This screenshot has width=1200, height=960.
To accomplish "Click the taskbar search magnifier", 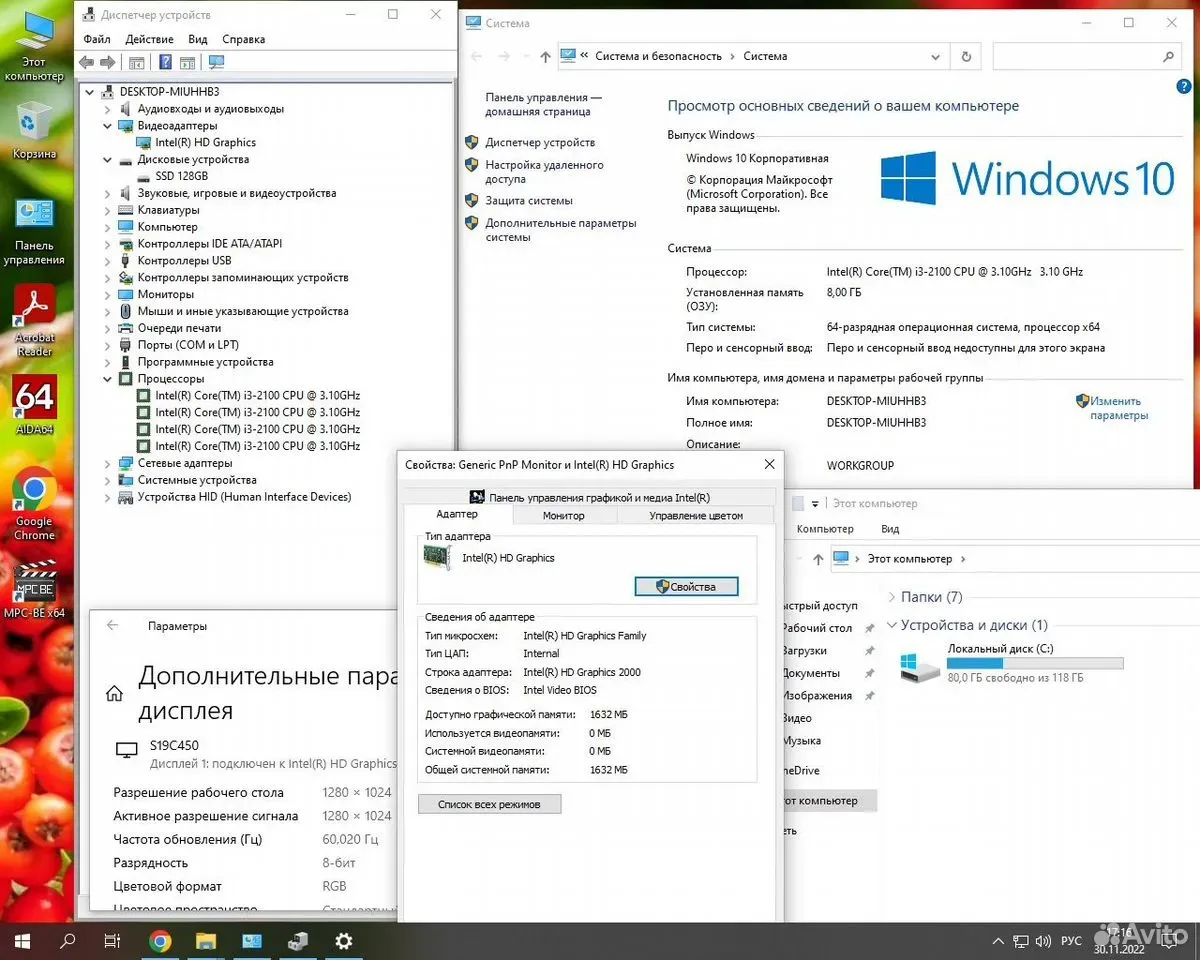I will pos(68,941).
